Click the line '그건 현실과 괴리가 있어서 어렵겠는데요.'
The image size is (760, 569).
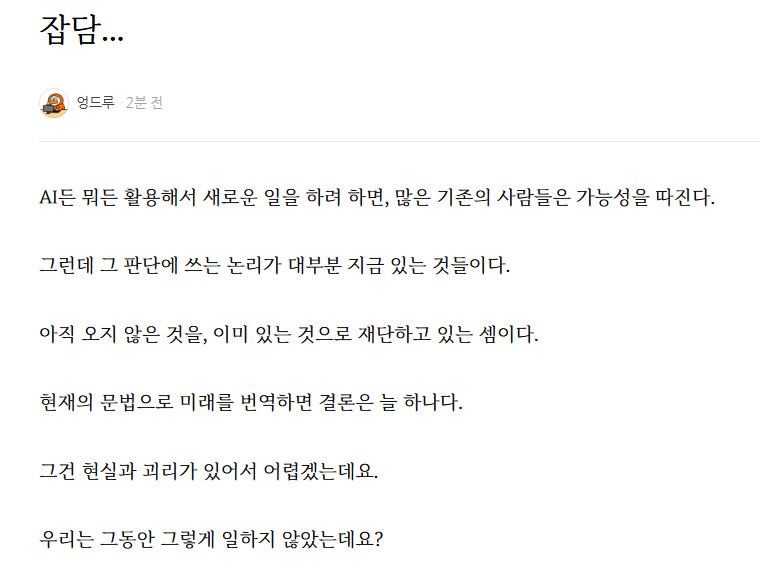pos(209,471)
